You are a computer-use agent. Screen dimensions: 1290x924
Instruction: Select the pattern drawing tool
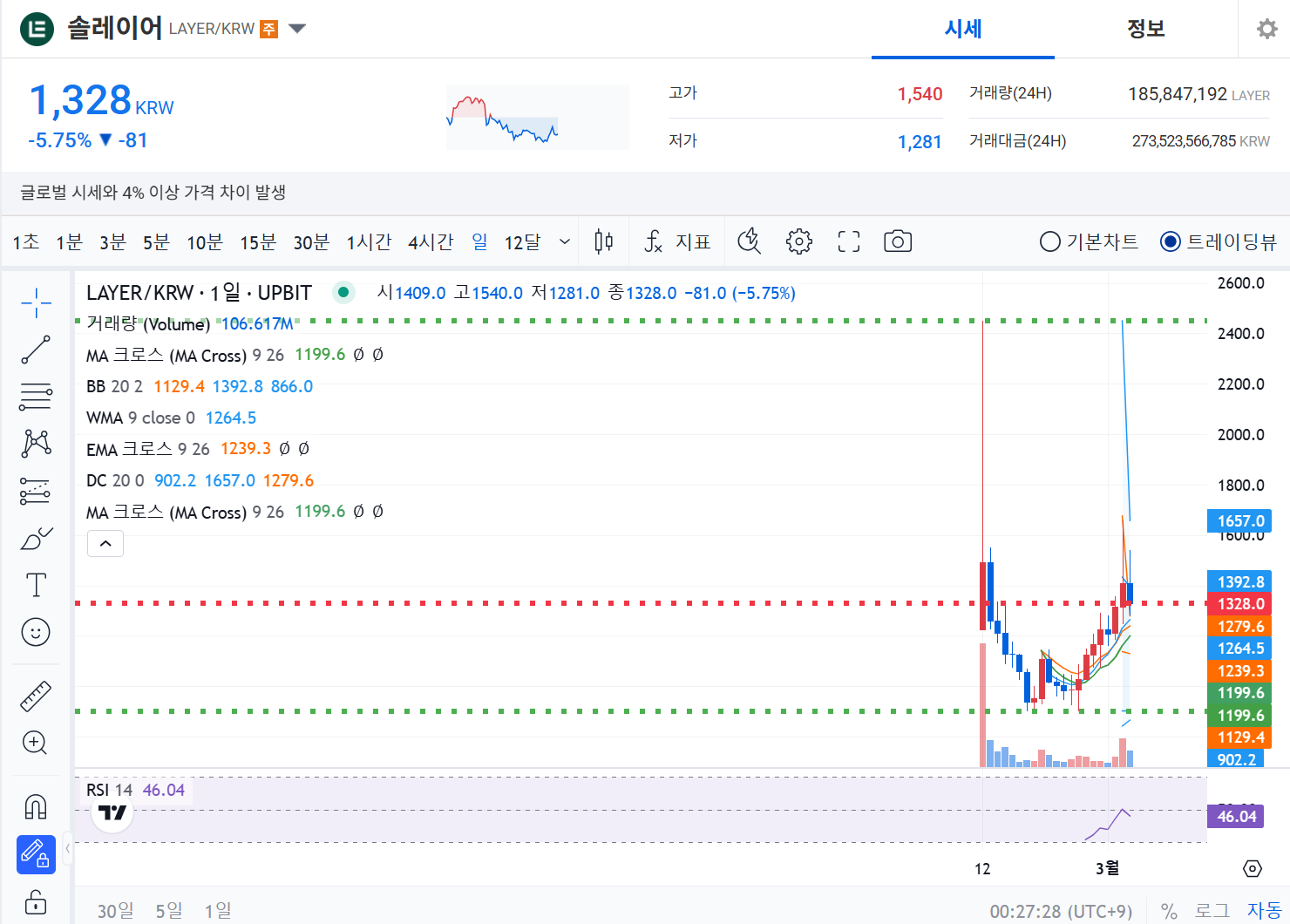[36, 443]
